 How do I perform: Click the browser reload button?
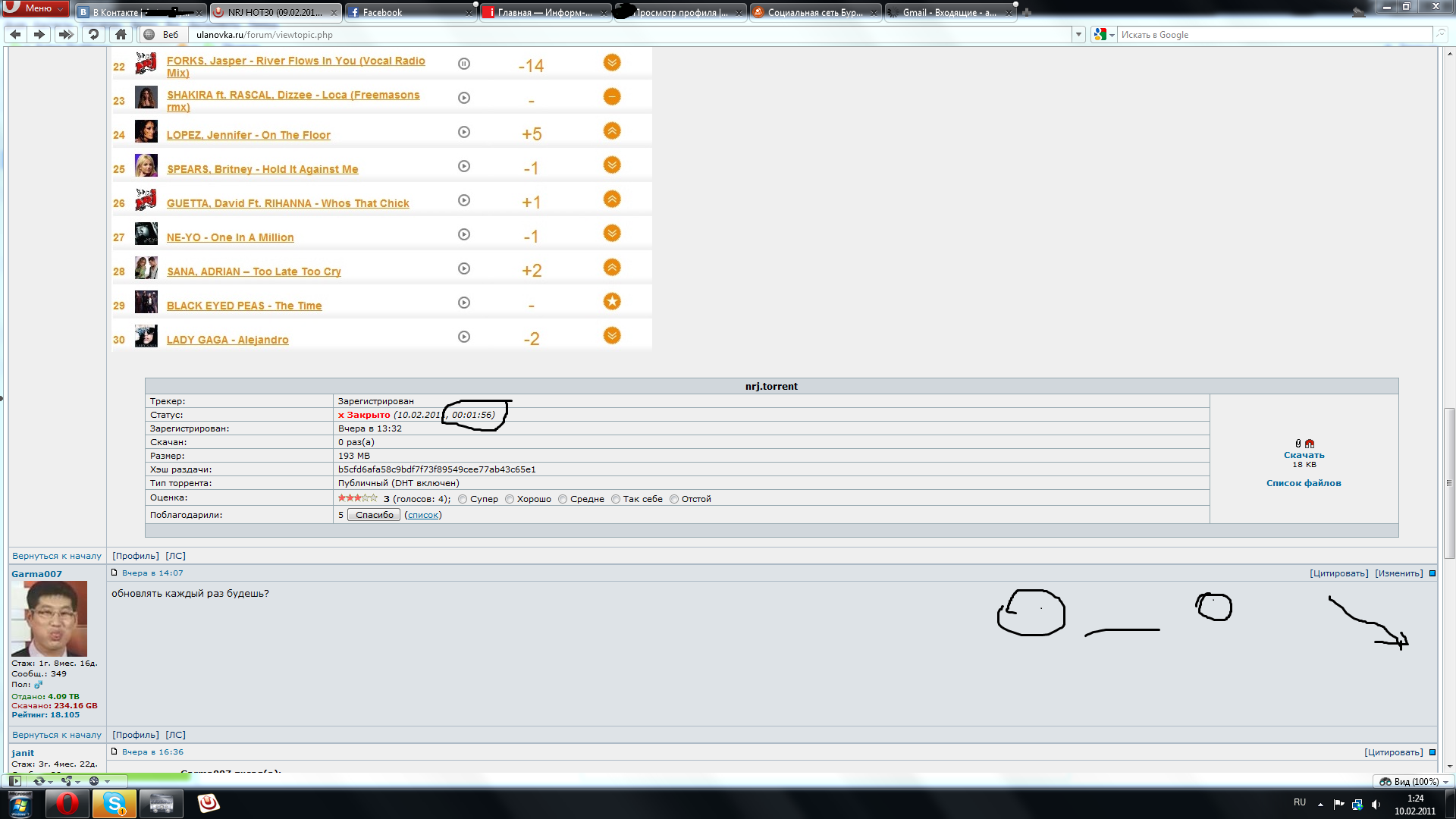[93, 34]
